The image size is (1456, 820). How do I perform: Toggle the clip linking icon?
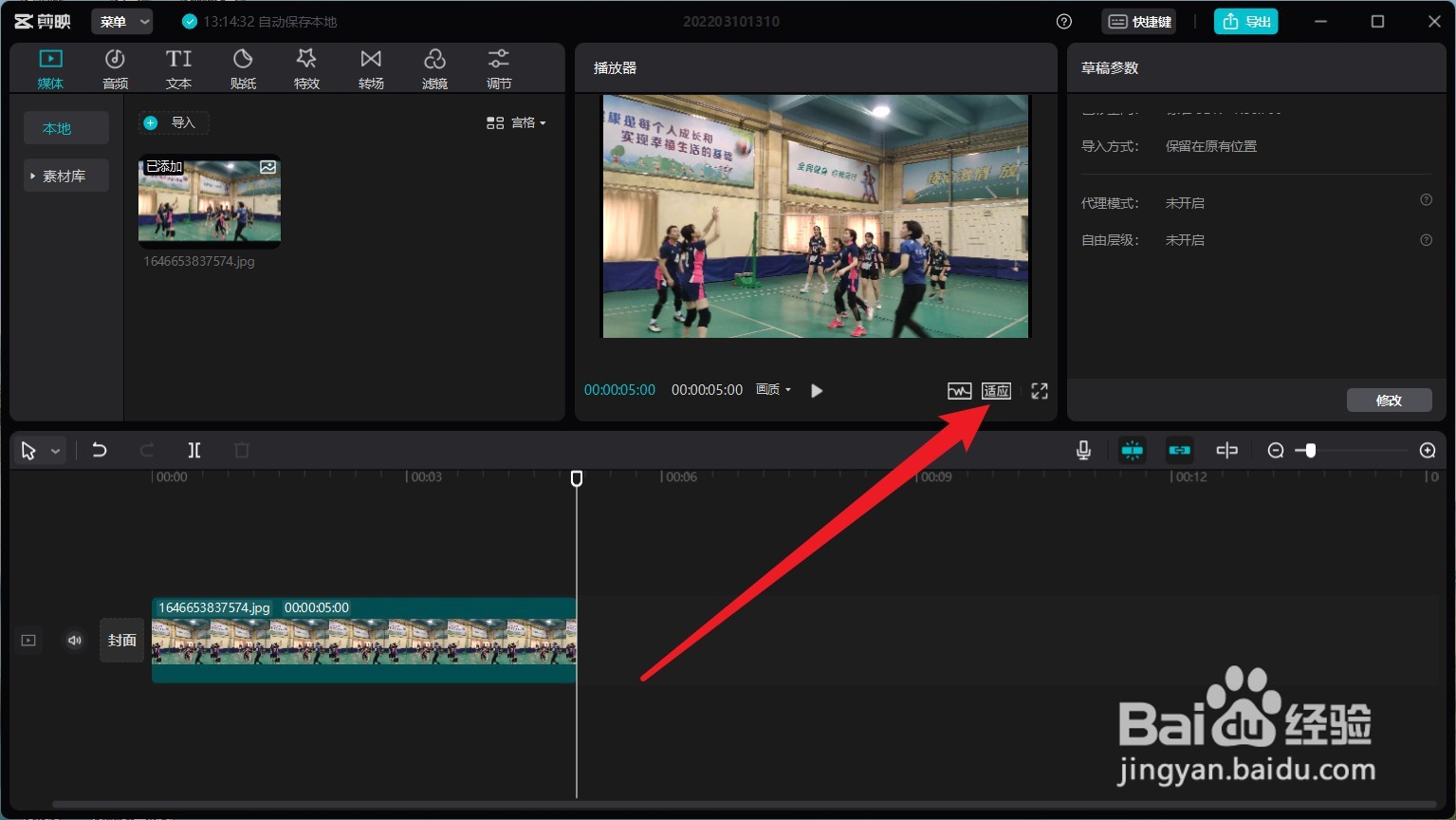(x=1179, y=450)
